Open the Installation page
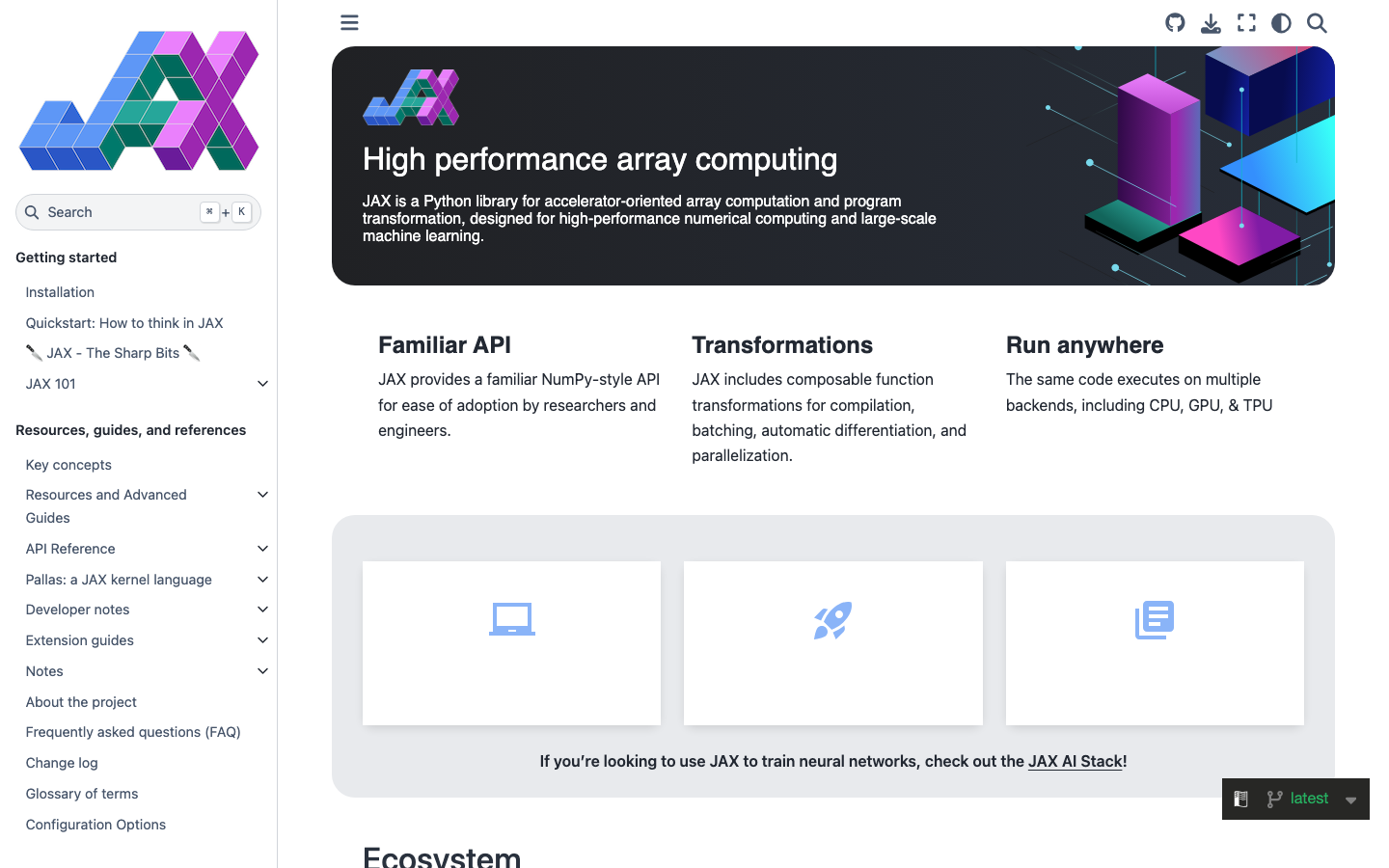Viewport: 1389px width, 868px height. coord(60,292)
